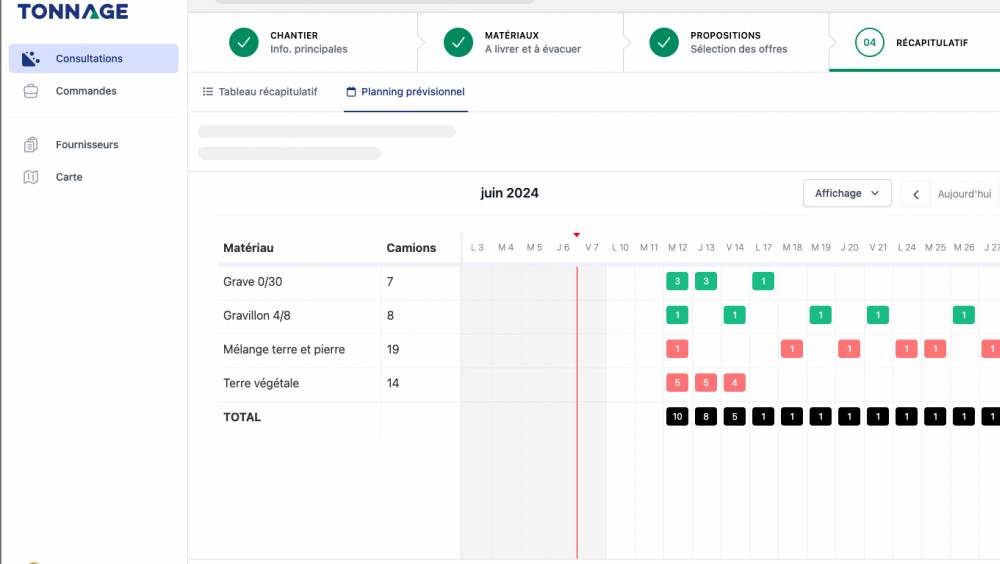Click the Carte map icon

(x=31, y=177)
